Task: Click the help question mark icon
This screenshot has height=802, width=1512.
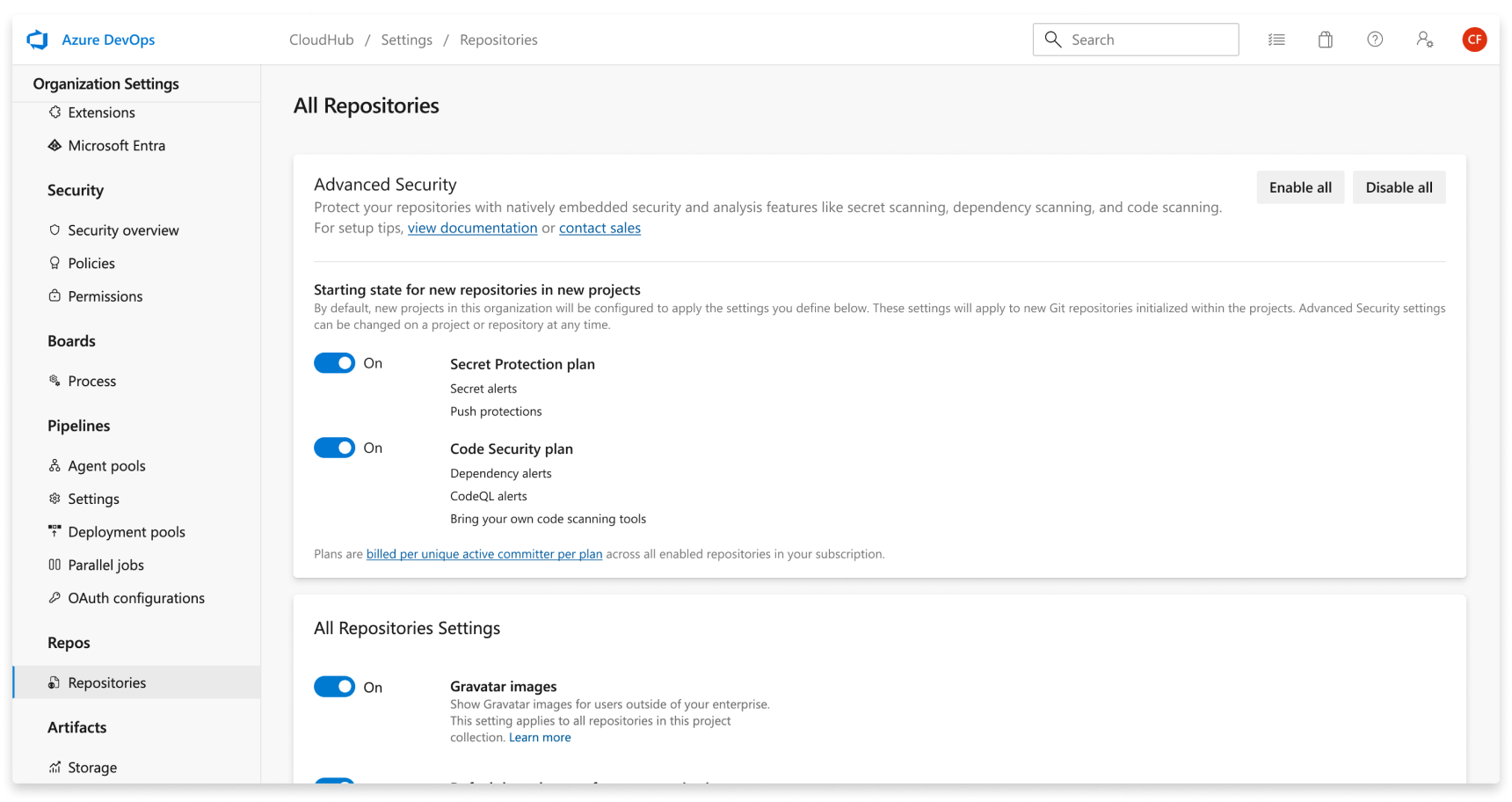Action: point(1375,40)
